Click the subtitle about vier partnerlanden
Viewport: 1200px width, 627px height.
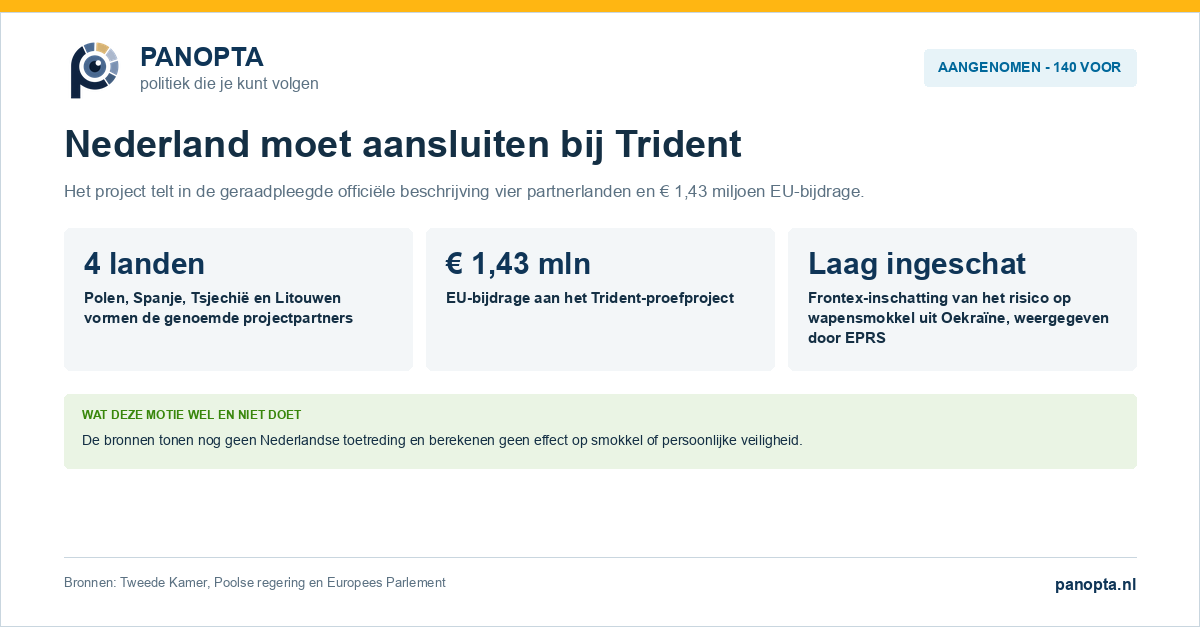click(x=464, y=191)
